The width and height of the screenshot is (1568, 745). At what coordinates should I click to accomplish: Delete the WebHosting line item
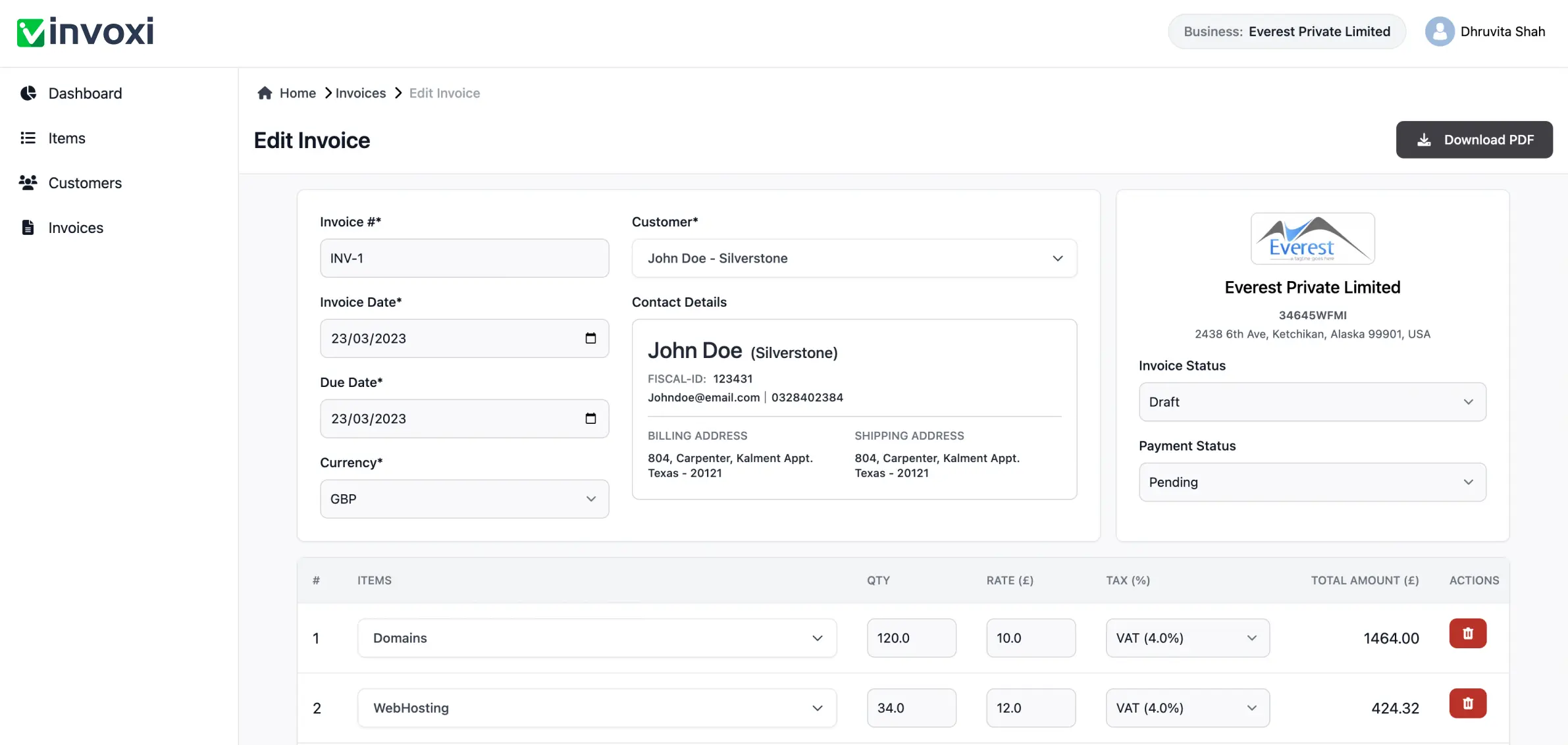tap(1467, 703)
